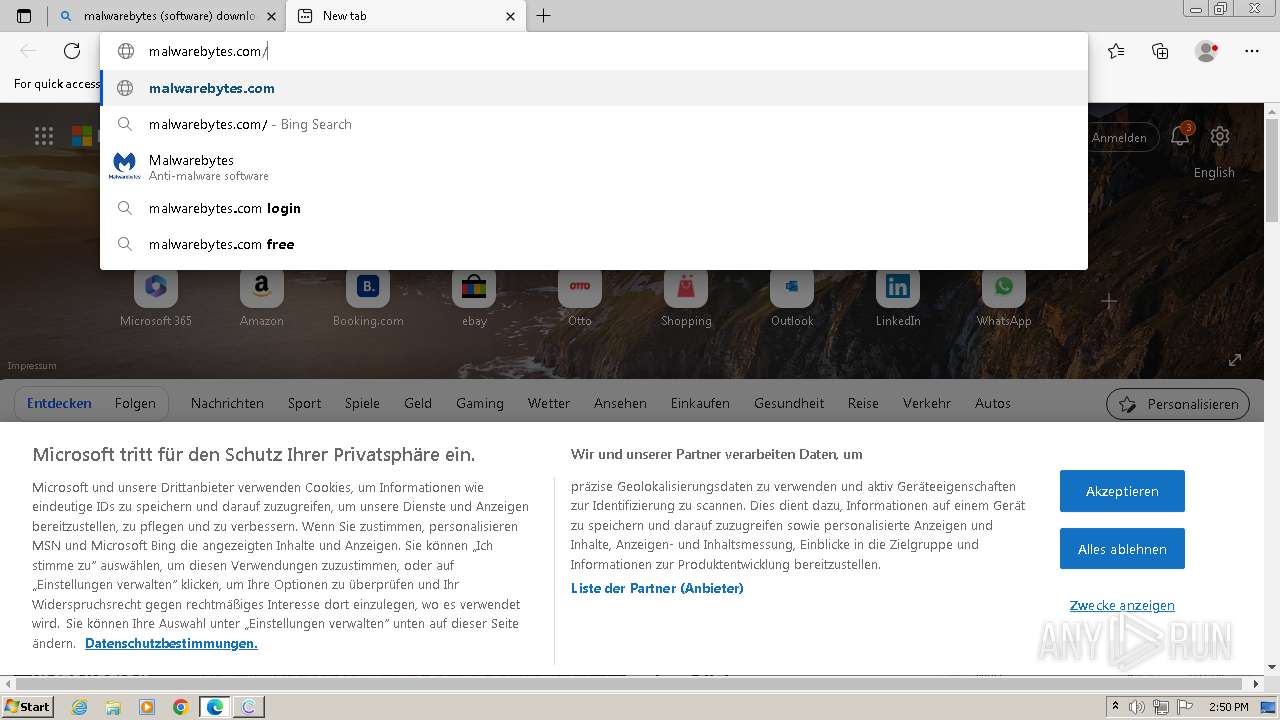Open the Sport category

[x=304, y=403]
